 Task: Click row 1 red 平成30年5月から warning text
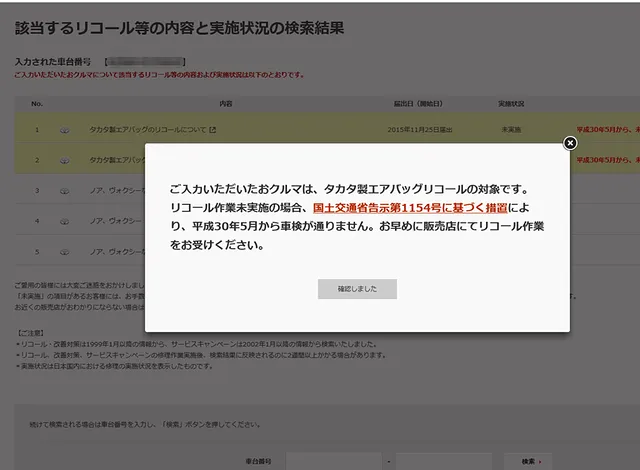coord(608,130)
